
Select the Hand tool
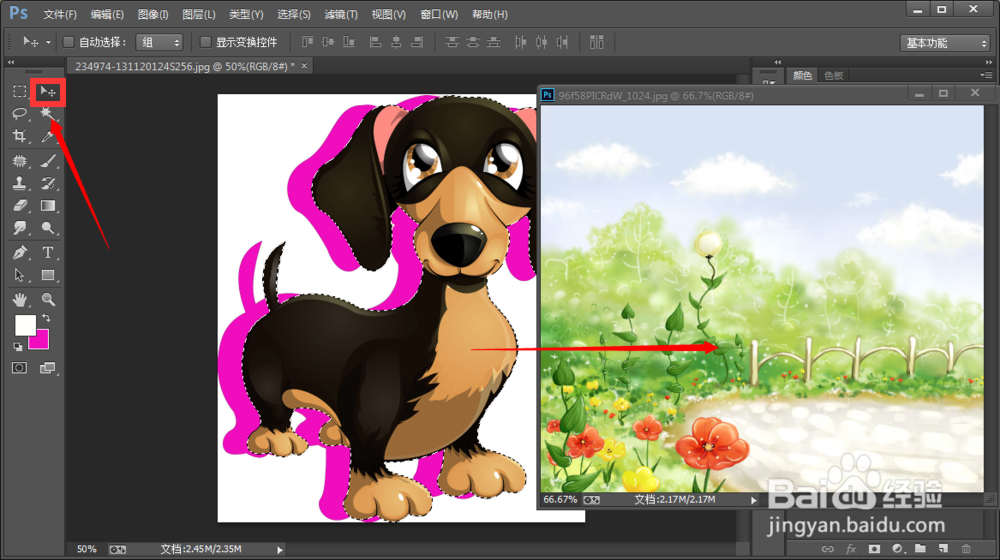[20, 299]
